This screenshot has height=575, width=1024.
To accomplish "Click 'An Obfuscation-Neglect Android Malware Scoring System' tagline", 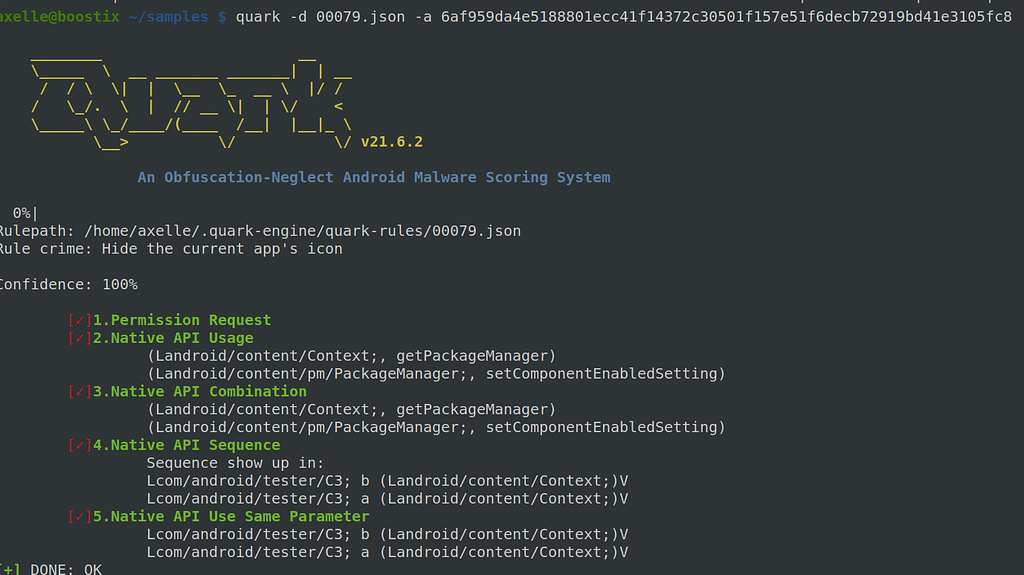I will coord(374,177).
